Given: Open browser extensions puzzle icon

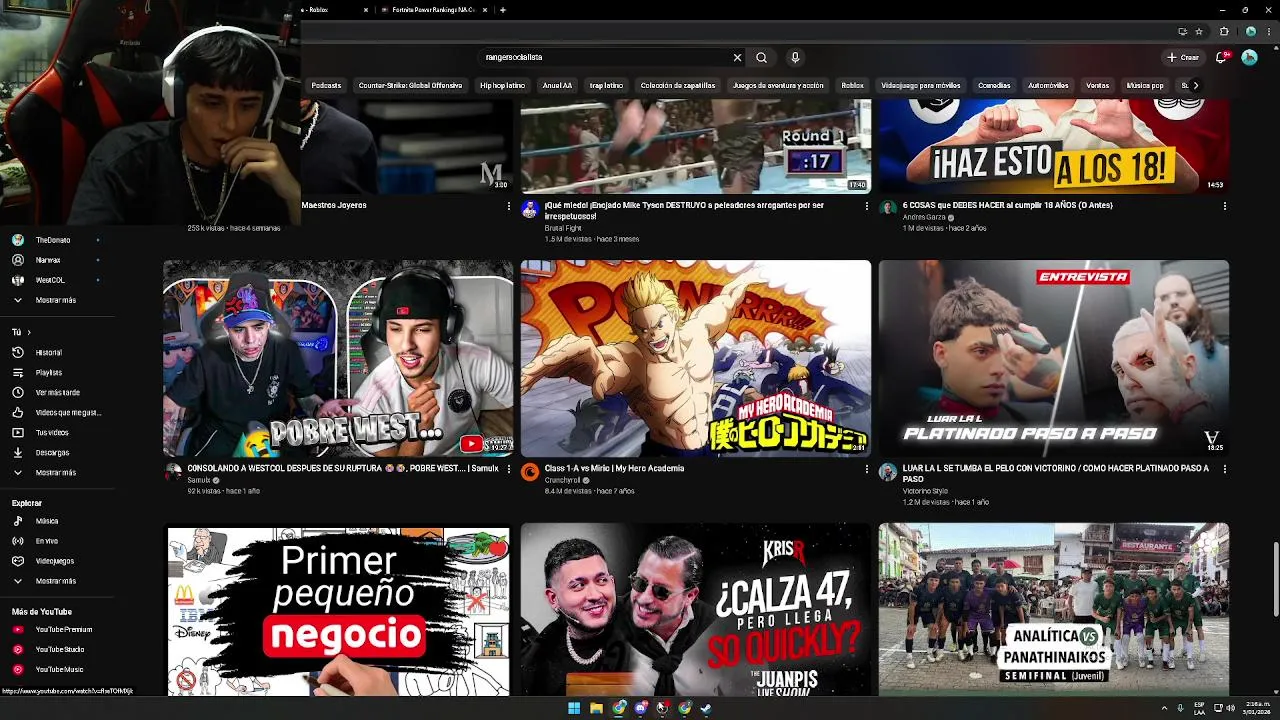Looking at the screenshot, I should coord(1224,31).
